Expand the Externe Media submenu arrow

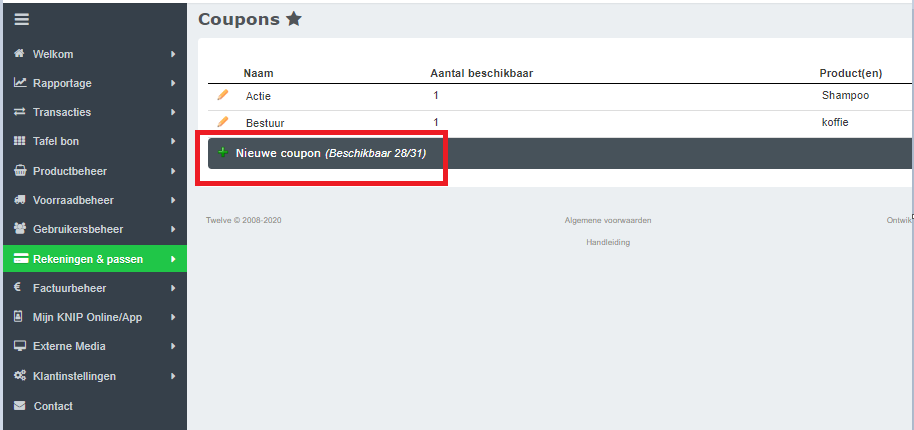coord(173,346)
